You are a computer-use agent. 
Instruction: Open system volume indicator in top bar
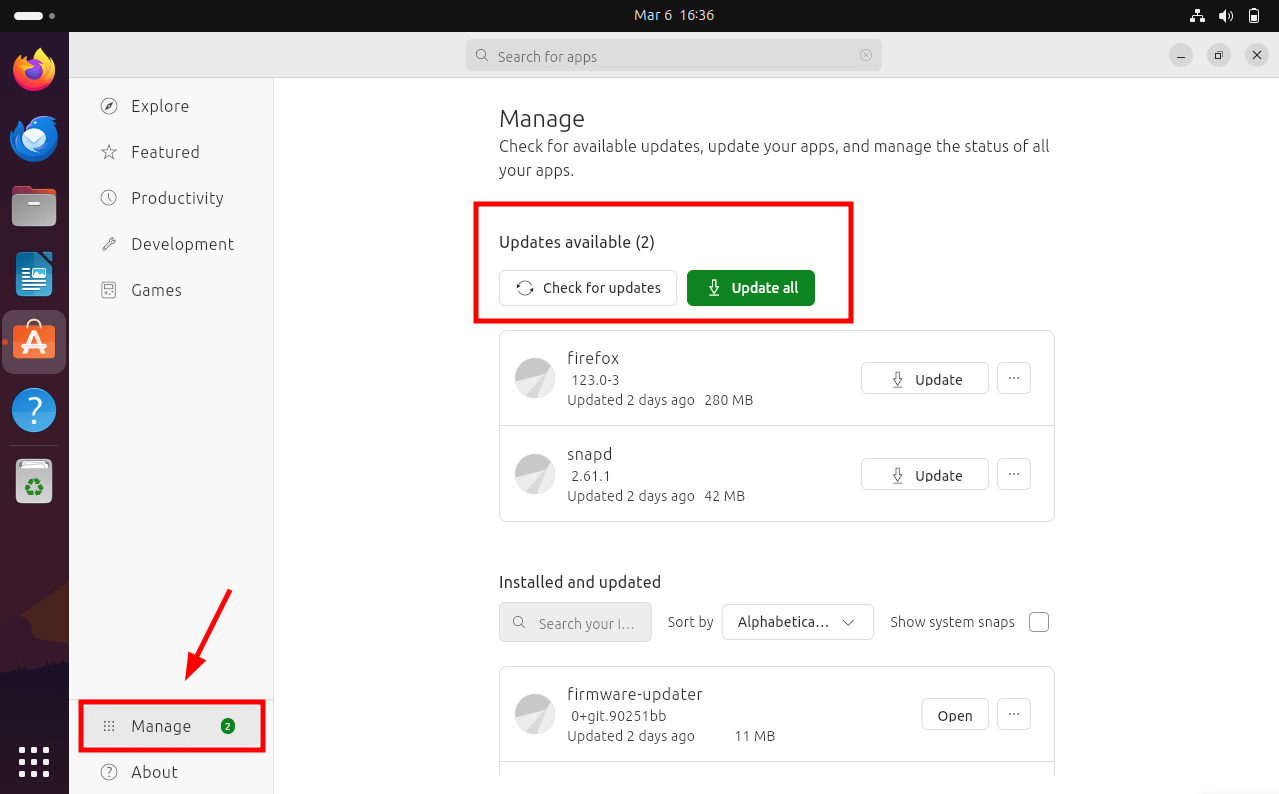point(1226,16)
